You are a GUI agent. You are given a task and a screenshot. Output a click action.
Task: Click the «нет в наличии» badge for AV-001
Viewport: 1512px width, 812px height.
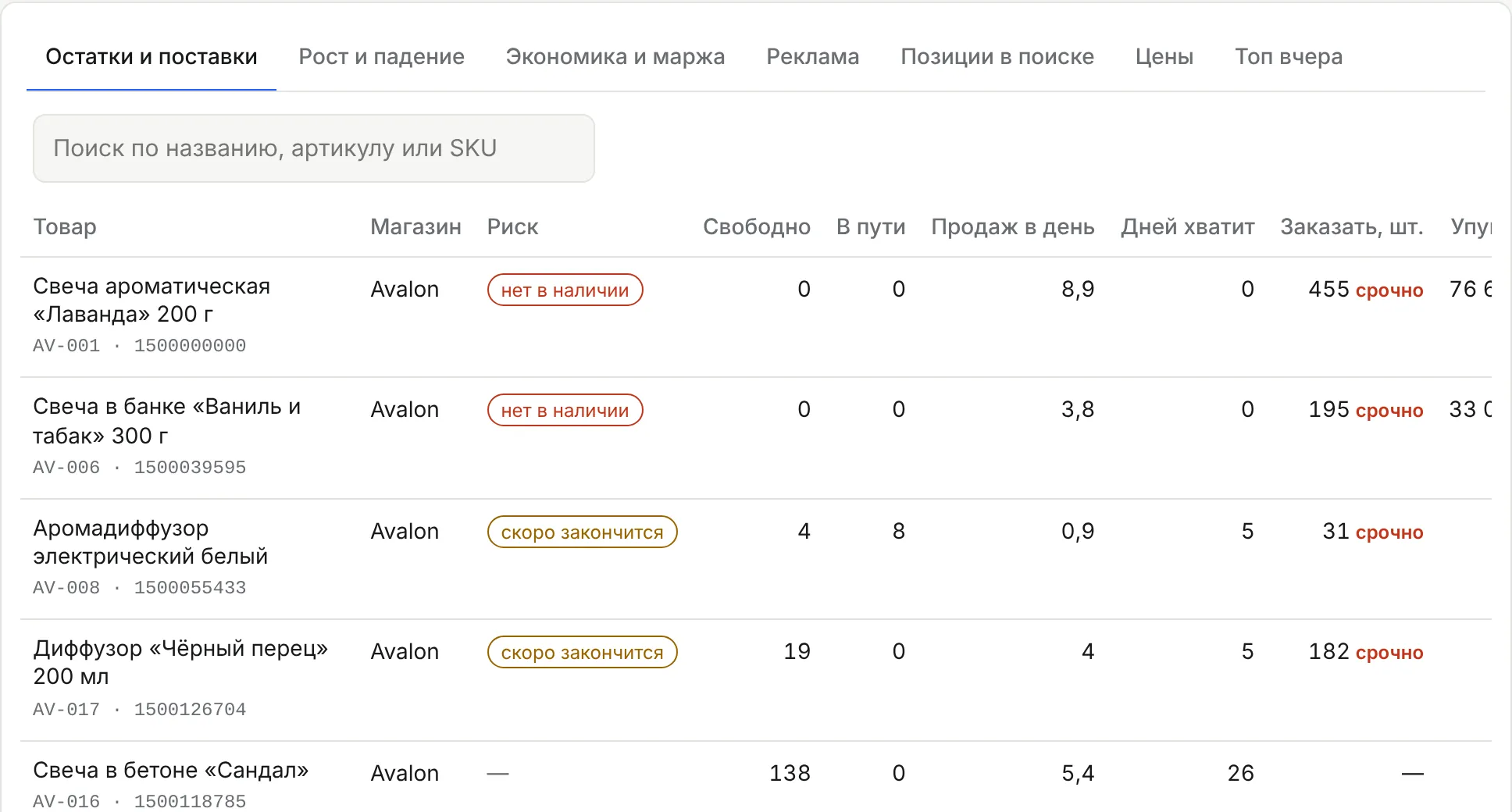click(565, 290)
